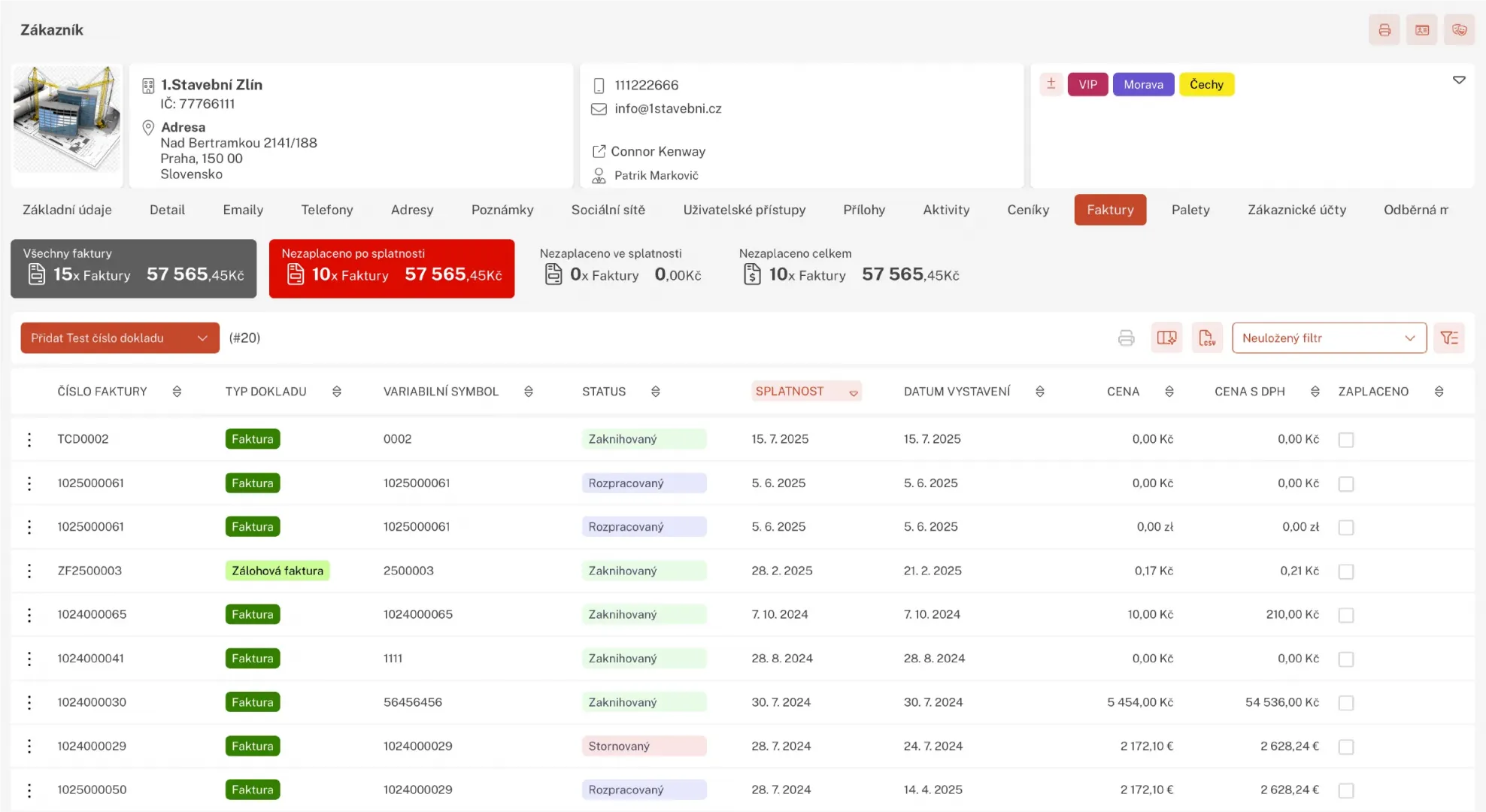Expand the tags panel with the triangle
Image resolution: width=1486 pixels, height=812 pixels.
click(x=1458, y=80)
